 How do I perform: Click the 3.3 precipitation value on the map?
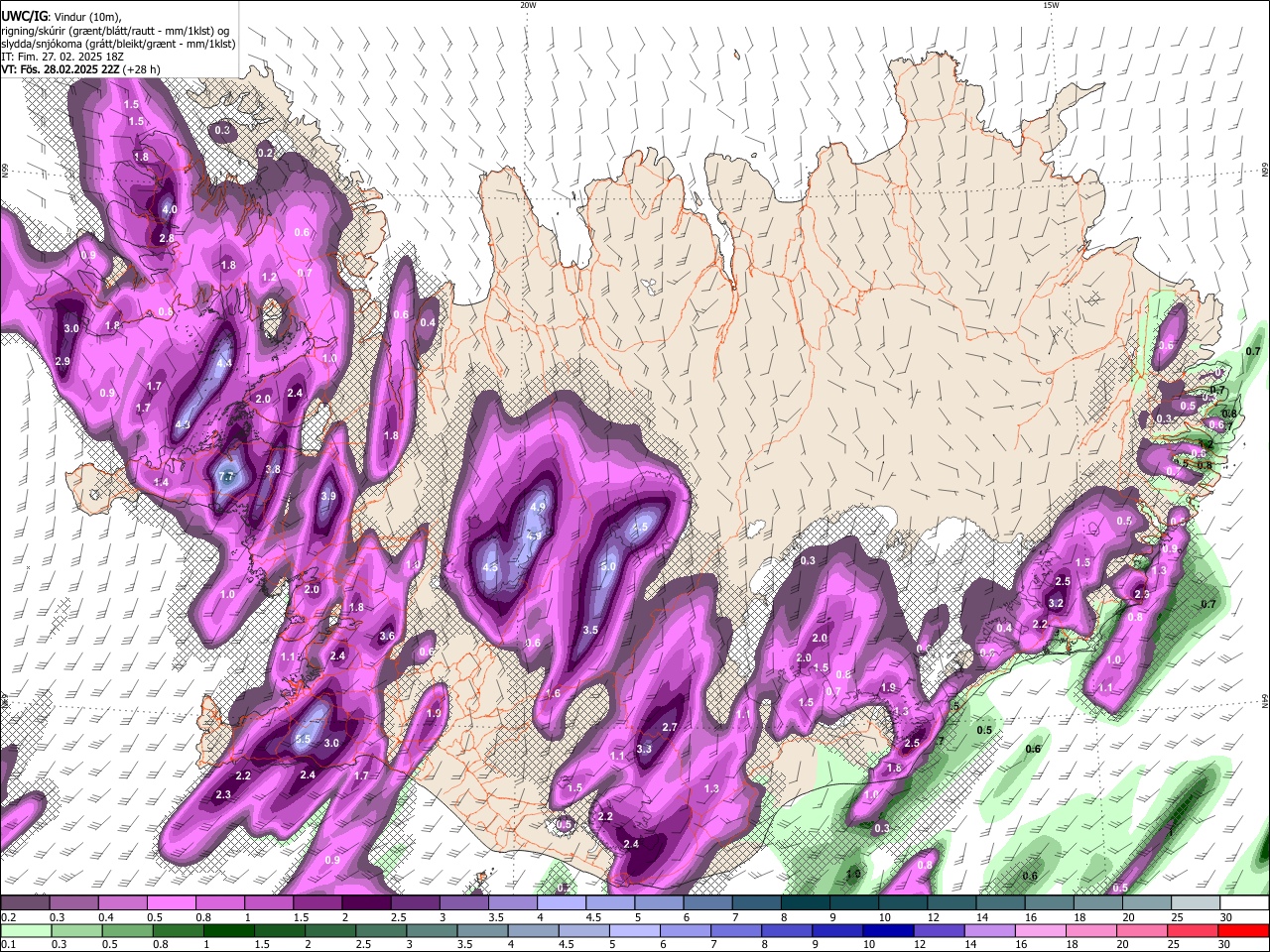pos(644,749)
